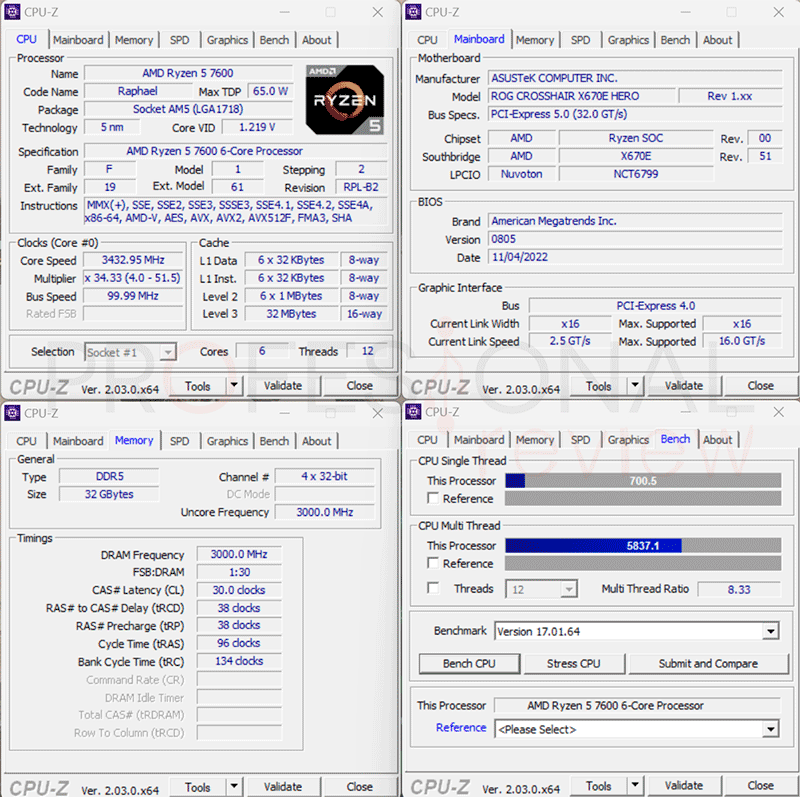
Task: Click the Current Link Speed value 2.5 GT/s
Action: (570, 341)
